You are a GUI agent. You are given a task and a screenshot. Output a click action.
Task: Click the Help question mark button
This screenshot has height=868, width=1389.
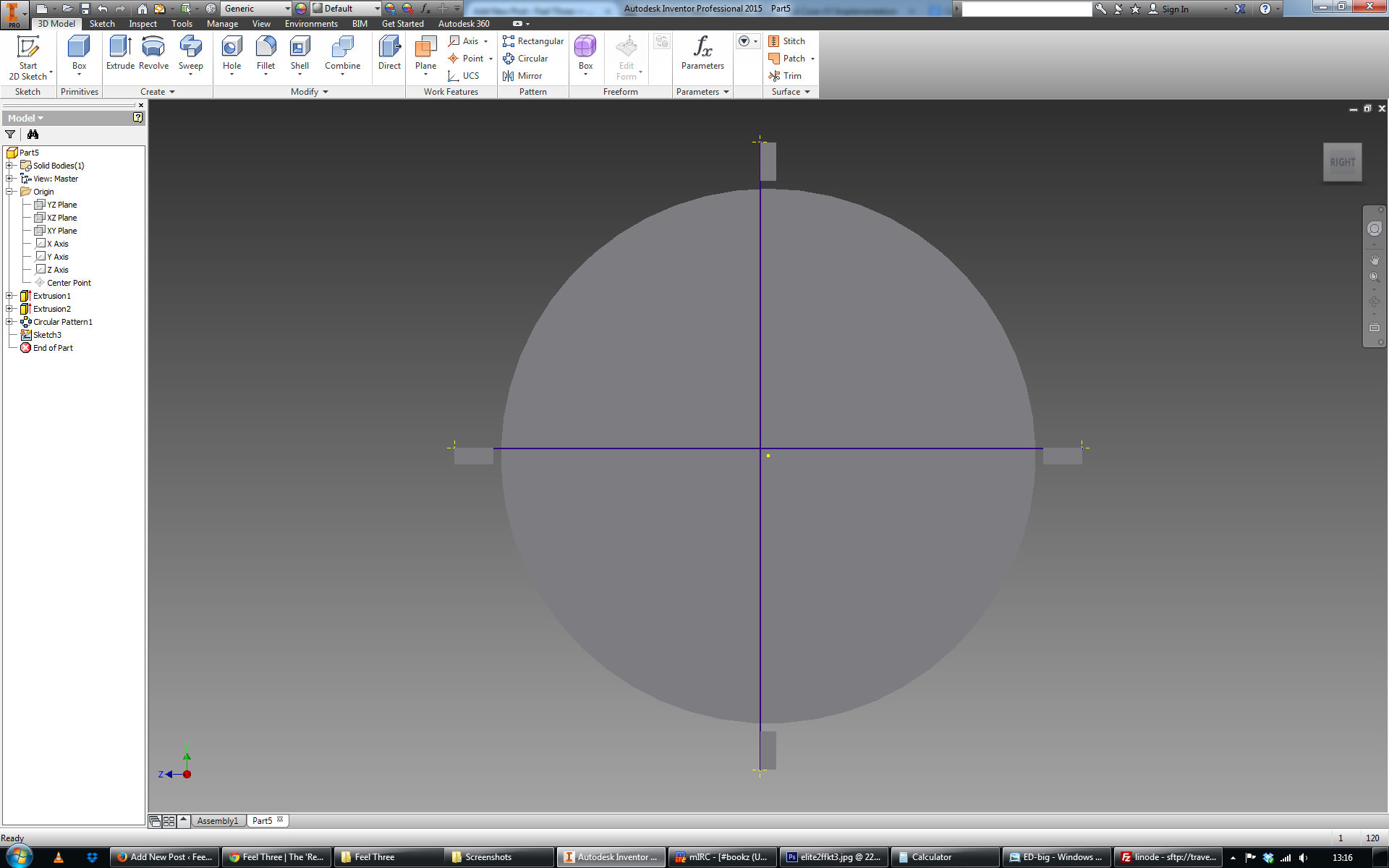tap(1265, 9)
